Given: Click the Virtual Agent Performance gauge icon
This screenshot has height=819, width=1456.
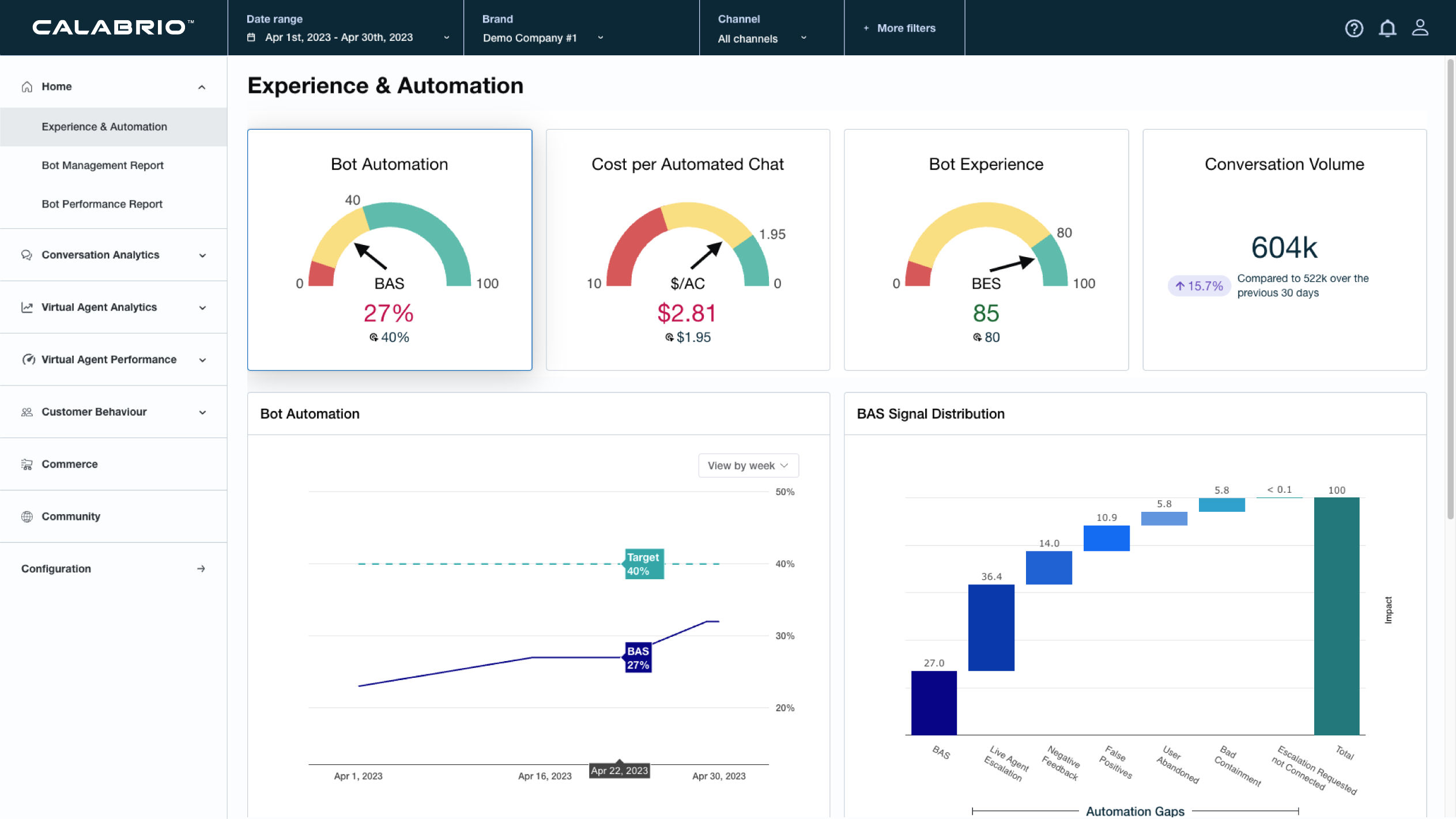Looking at the screenshot, I should [x=28, y=360].
